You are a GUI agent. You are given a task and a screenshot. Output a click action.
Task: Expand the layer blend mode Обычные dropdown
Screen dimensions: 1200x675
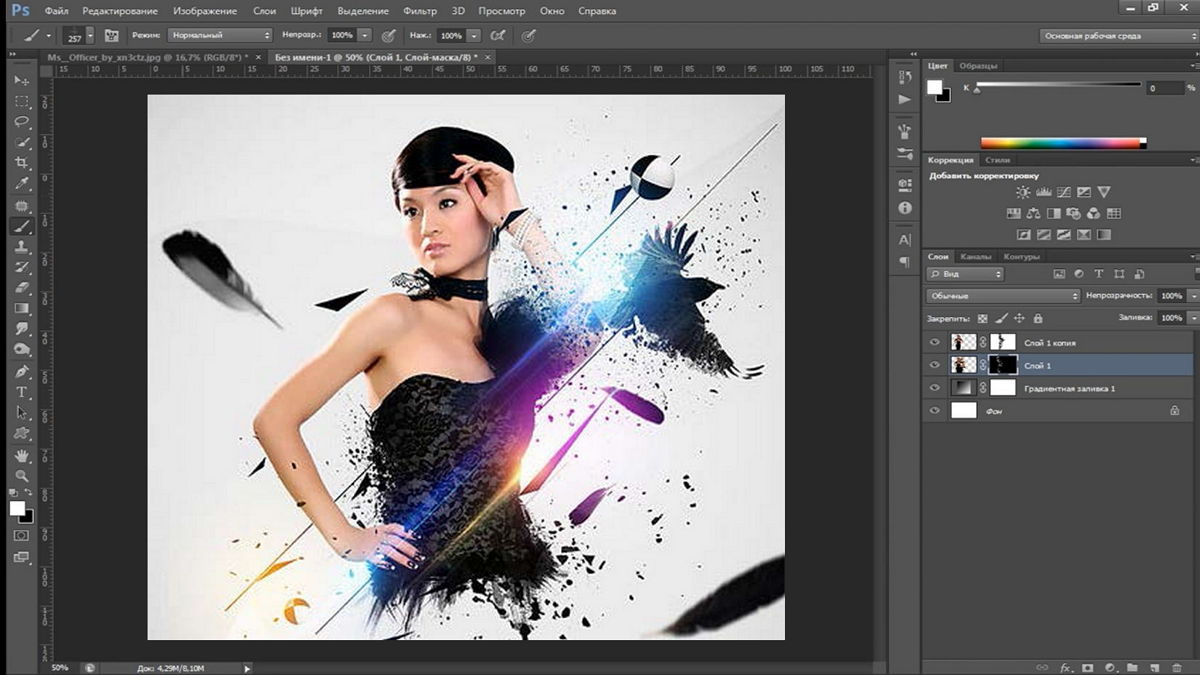(1003, 296)
